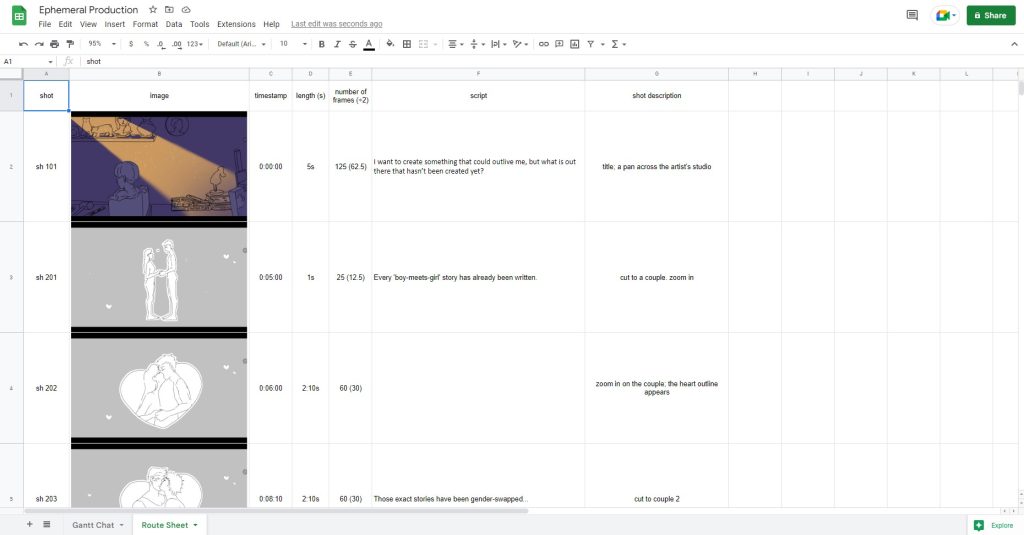Select sh 201 couple image
This screenshot has width=1024, height=535.
[x=159, y=278]
